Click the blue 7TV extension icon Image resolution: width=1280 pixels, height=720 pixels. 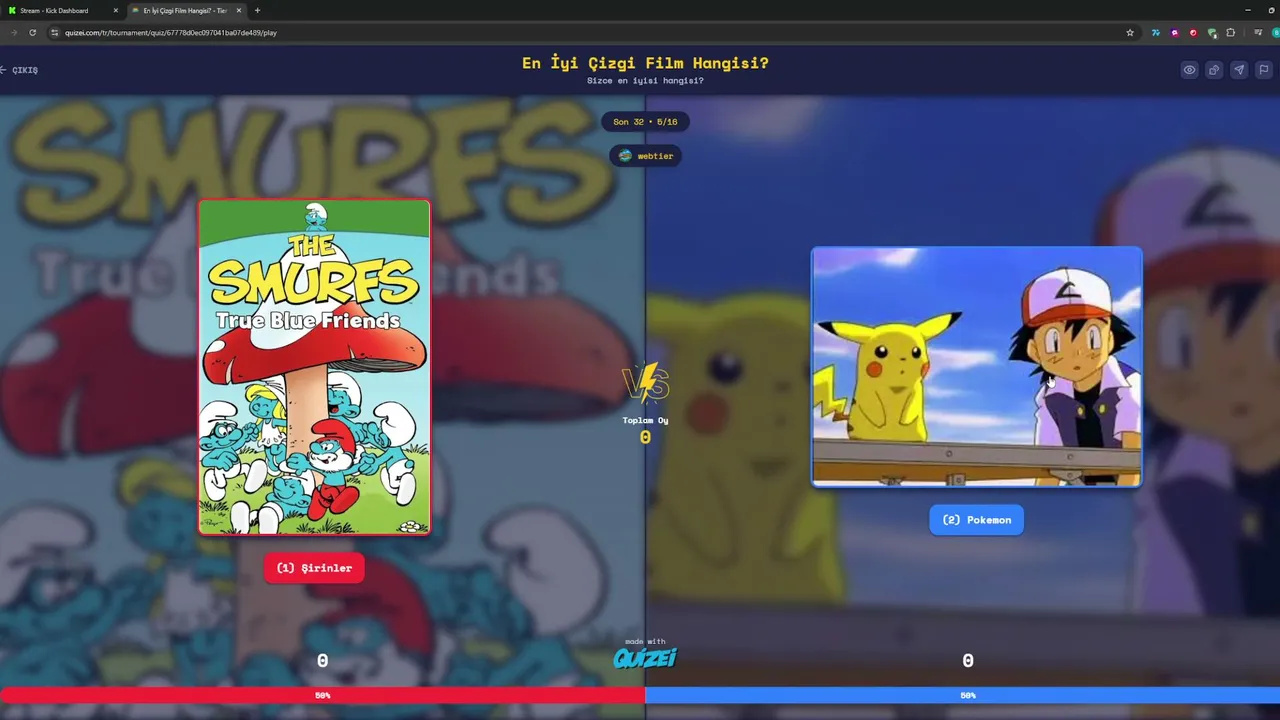pos(1156,32)
